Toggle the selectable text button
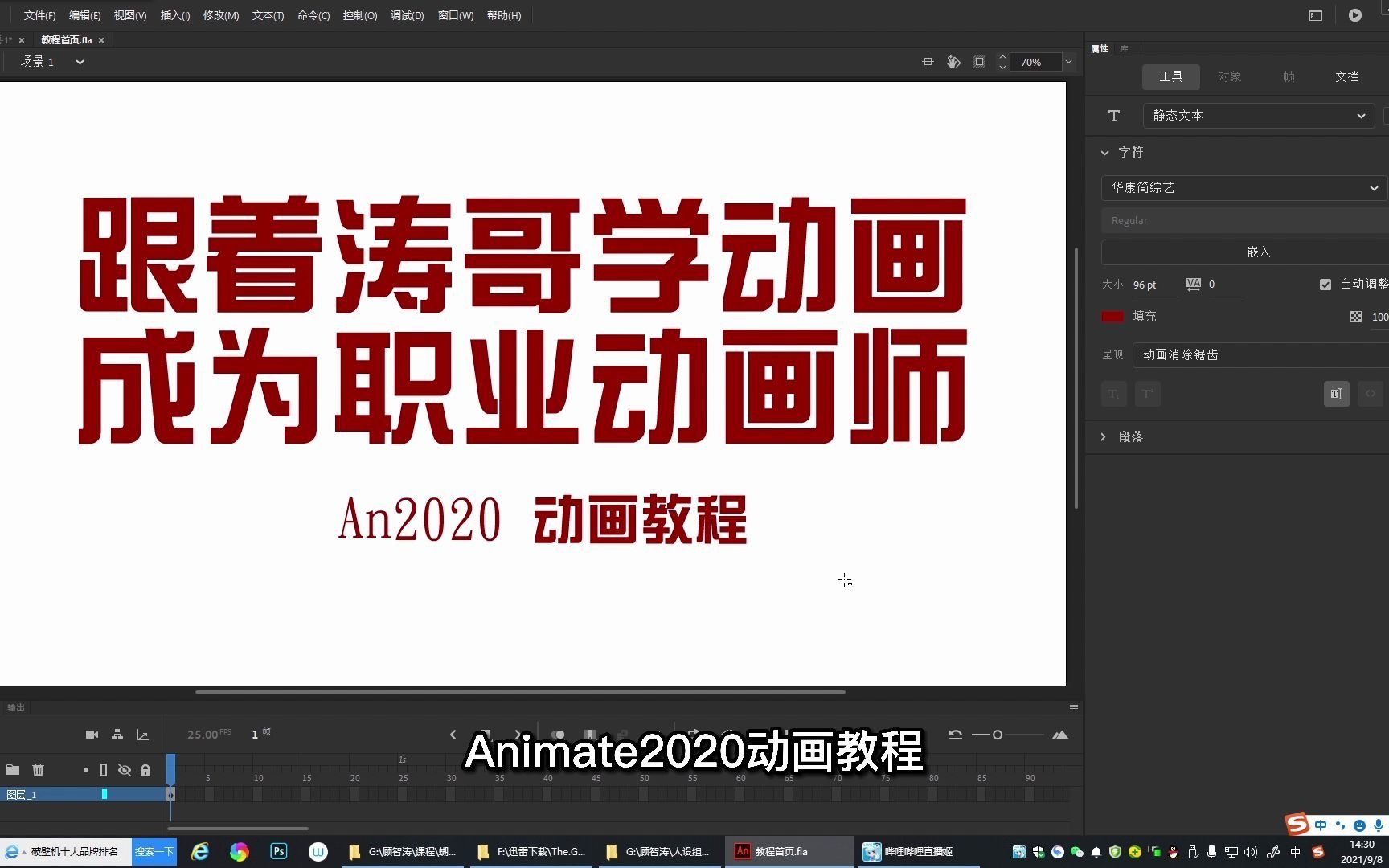The width and height of the screenshot is (1389, 868). (1336, 394)
